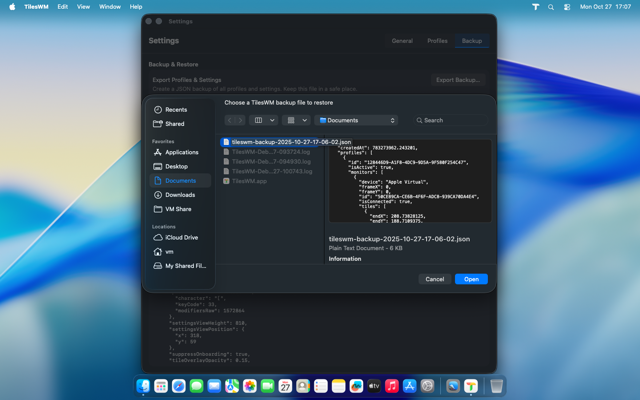Click the date and time in menu bar

click(605, 7)
